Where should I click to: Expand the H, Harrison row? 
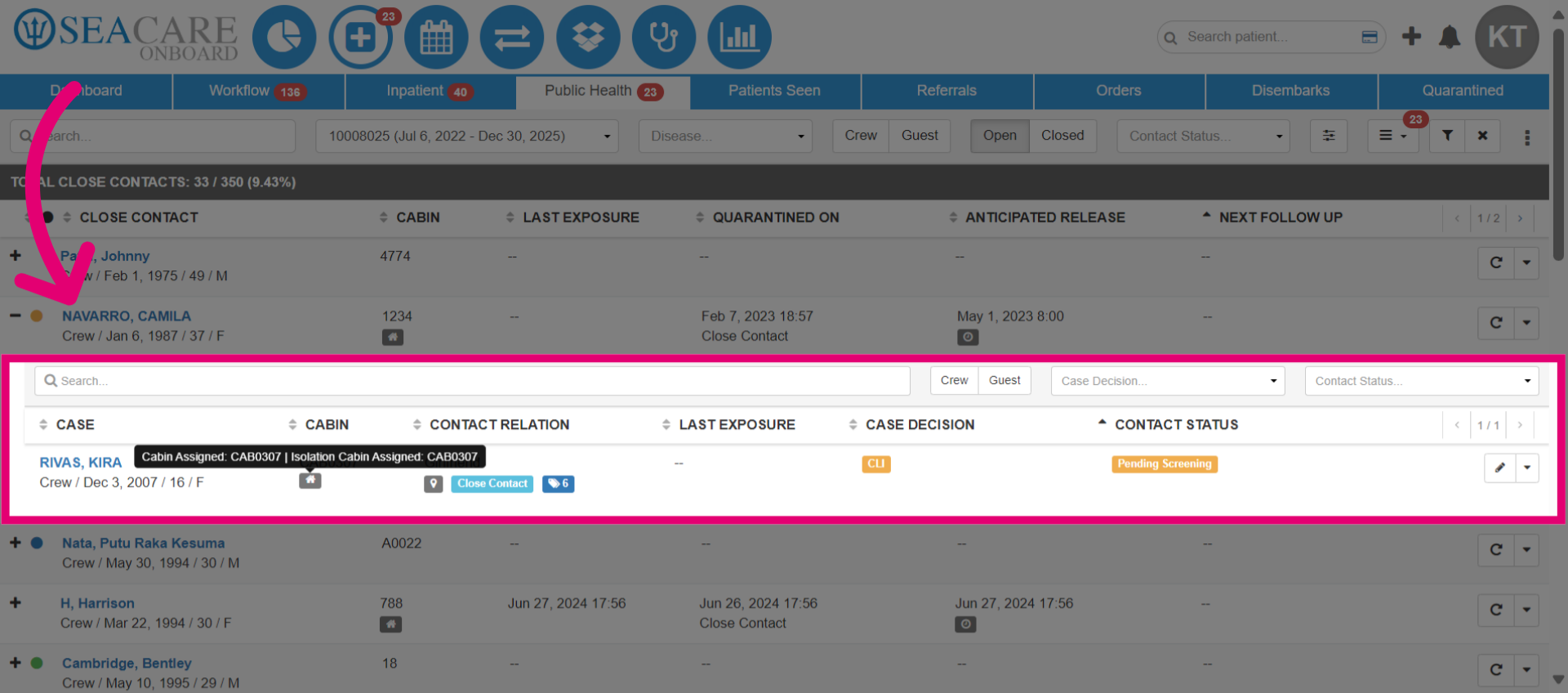point(16,602)
